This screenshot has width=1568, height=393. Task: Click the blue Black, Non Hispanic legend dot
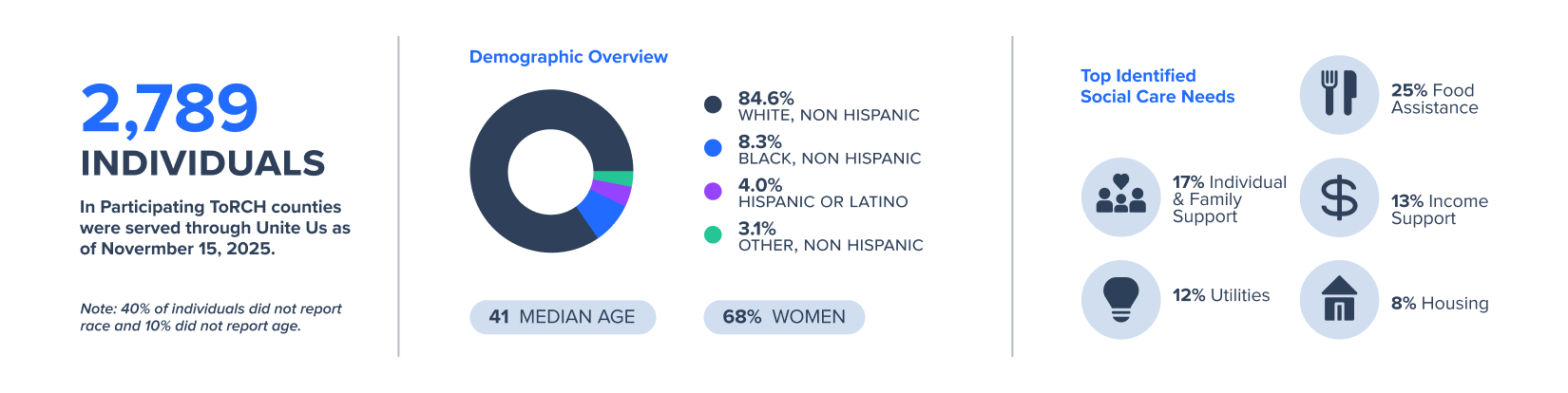point(713,148)
